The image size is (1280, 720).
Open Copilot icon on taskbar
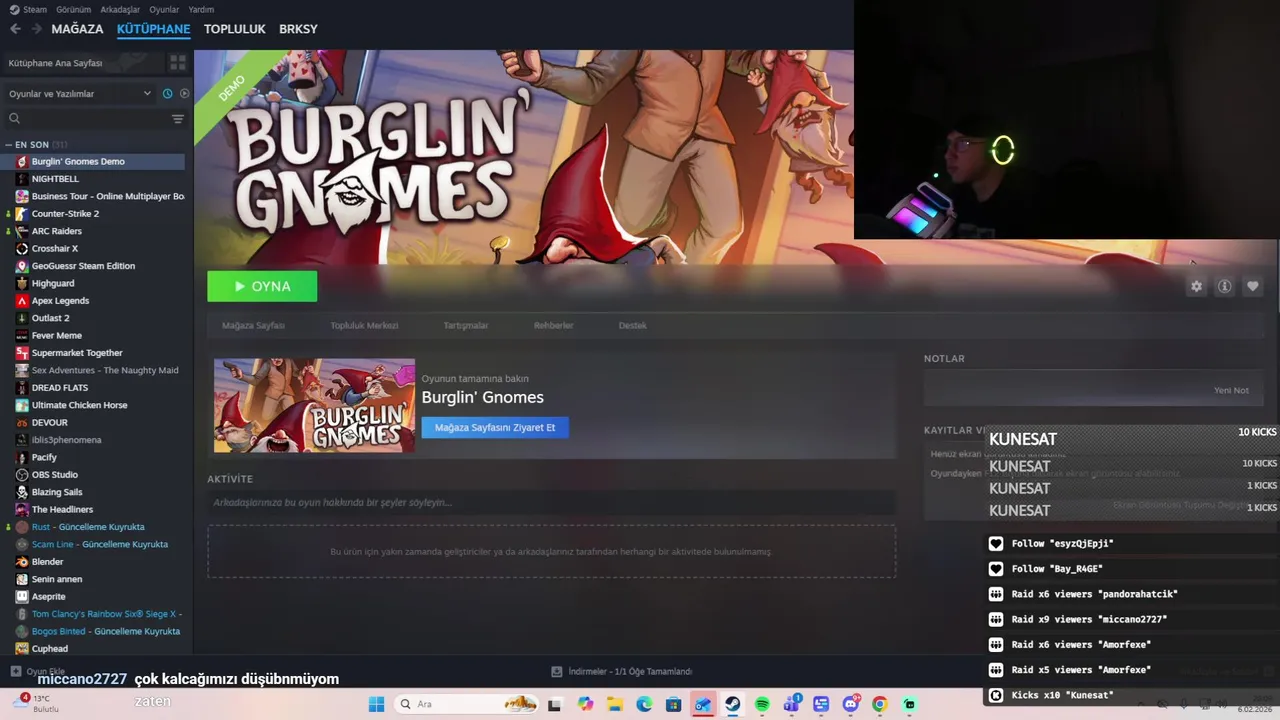[x=586, y=704]
